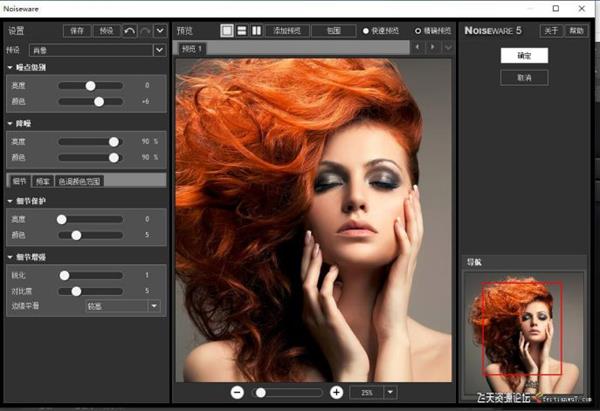600x411 pixels.
Task: Select the 精确预览 radio button
Action: coord(418,31)
